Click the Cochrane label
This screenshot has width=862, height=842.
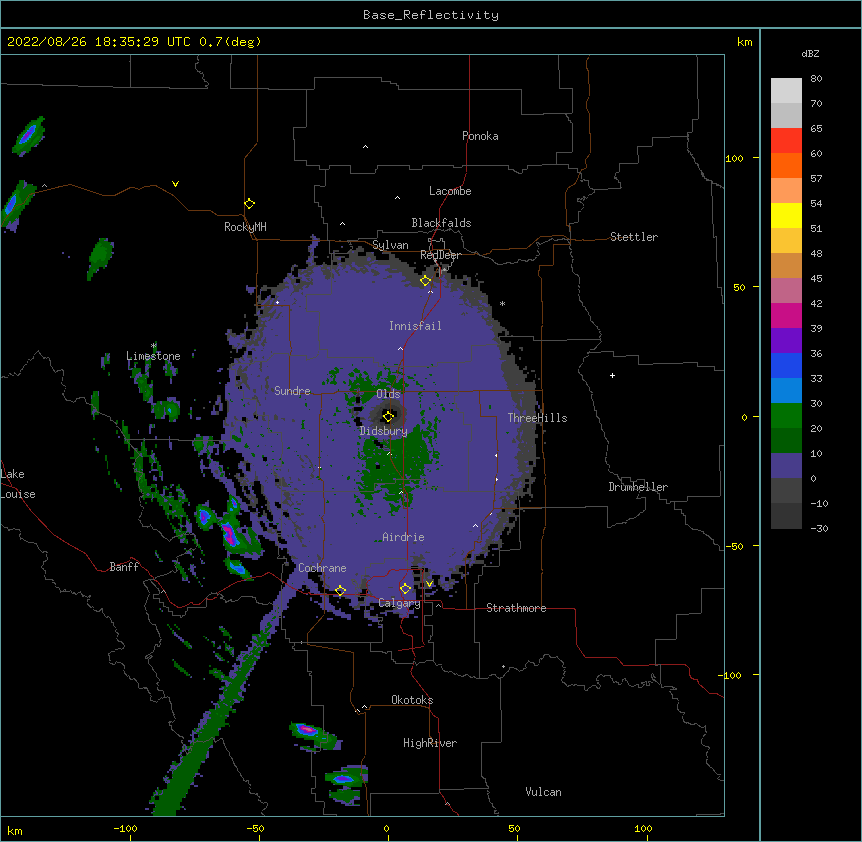(322, 568)
